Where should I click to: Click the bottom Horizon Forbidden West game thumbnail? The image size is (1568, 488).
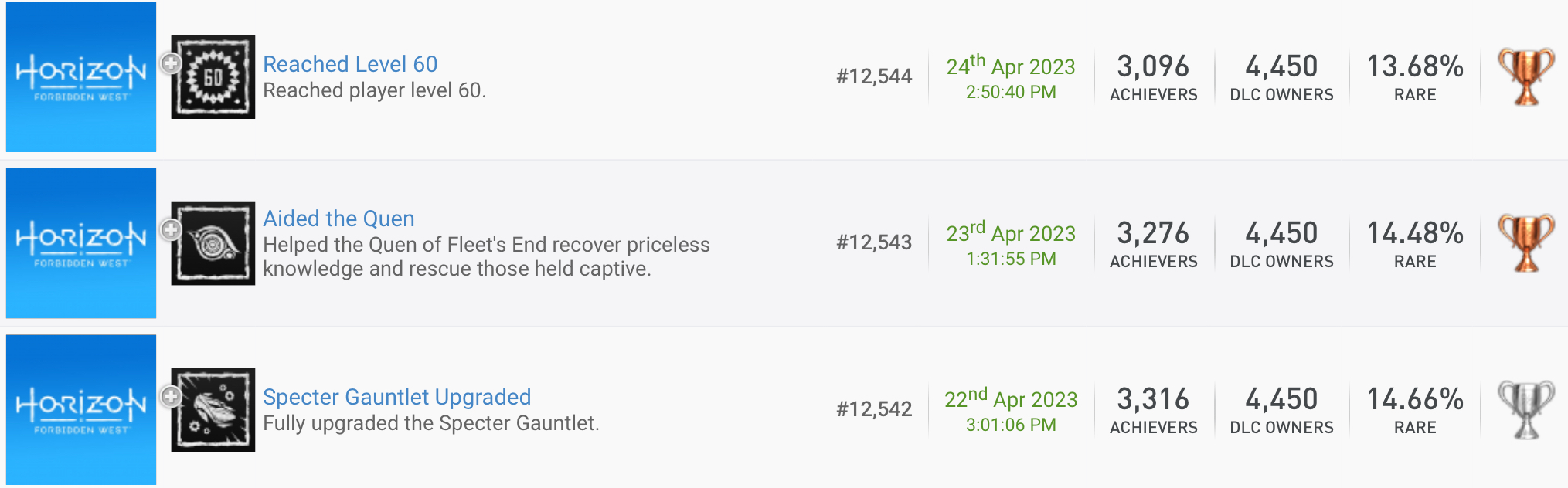(81, 409)
